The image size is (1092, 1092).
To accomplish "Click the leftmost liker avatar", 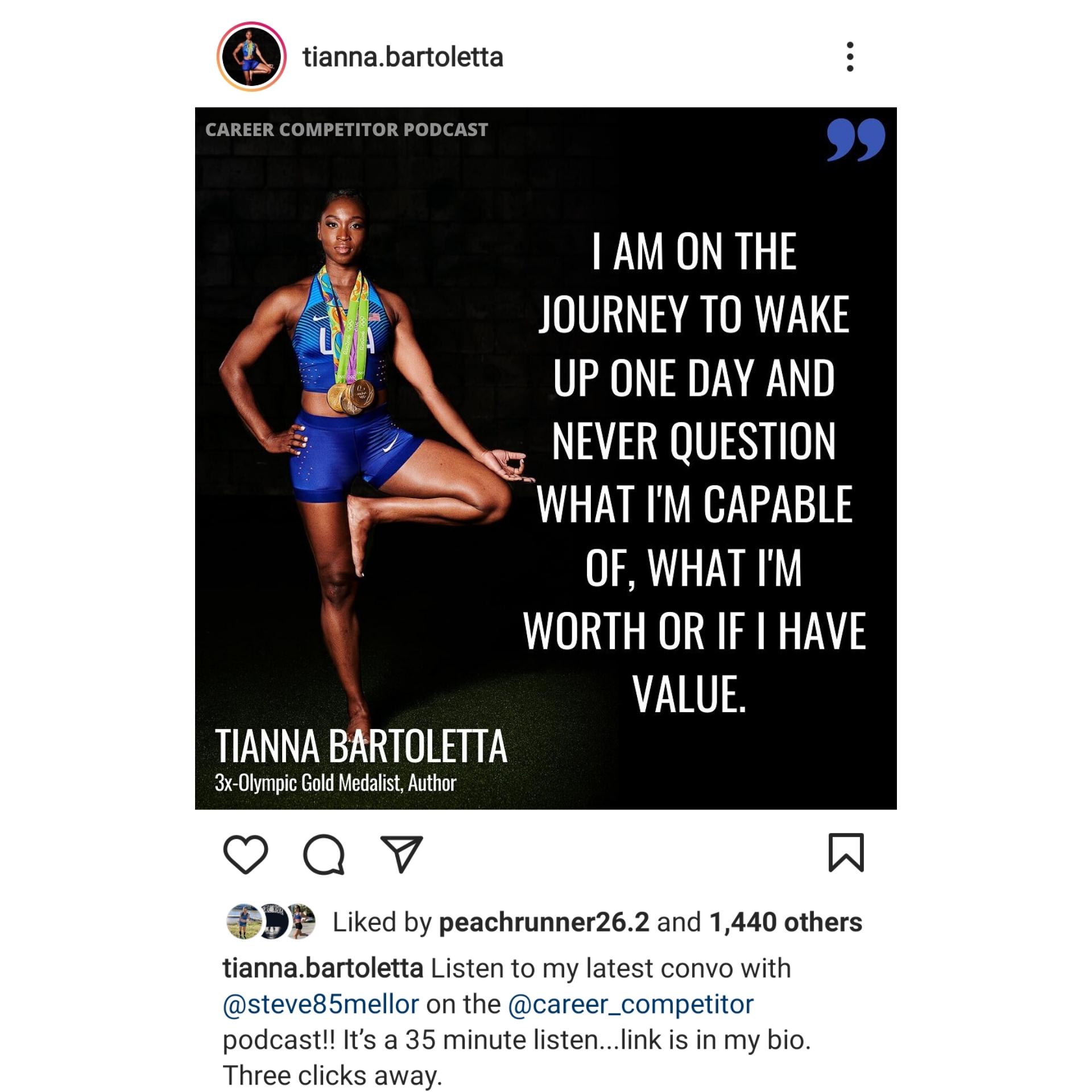I will 243,921.
